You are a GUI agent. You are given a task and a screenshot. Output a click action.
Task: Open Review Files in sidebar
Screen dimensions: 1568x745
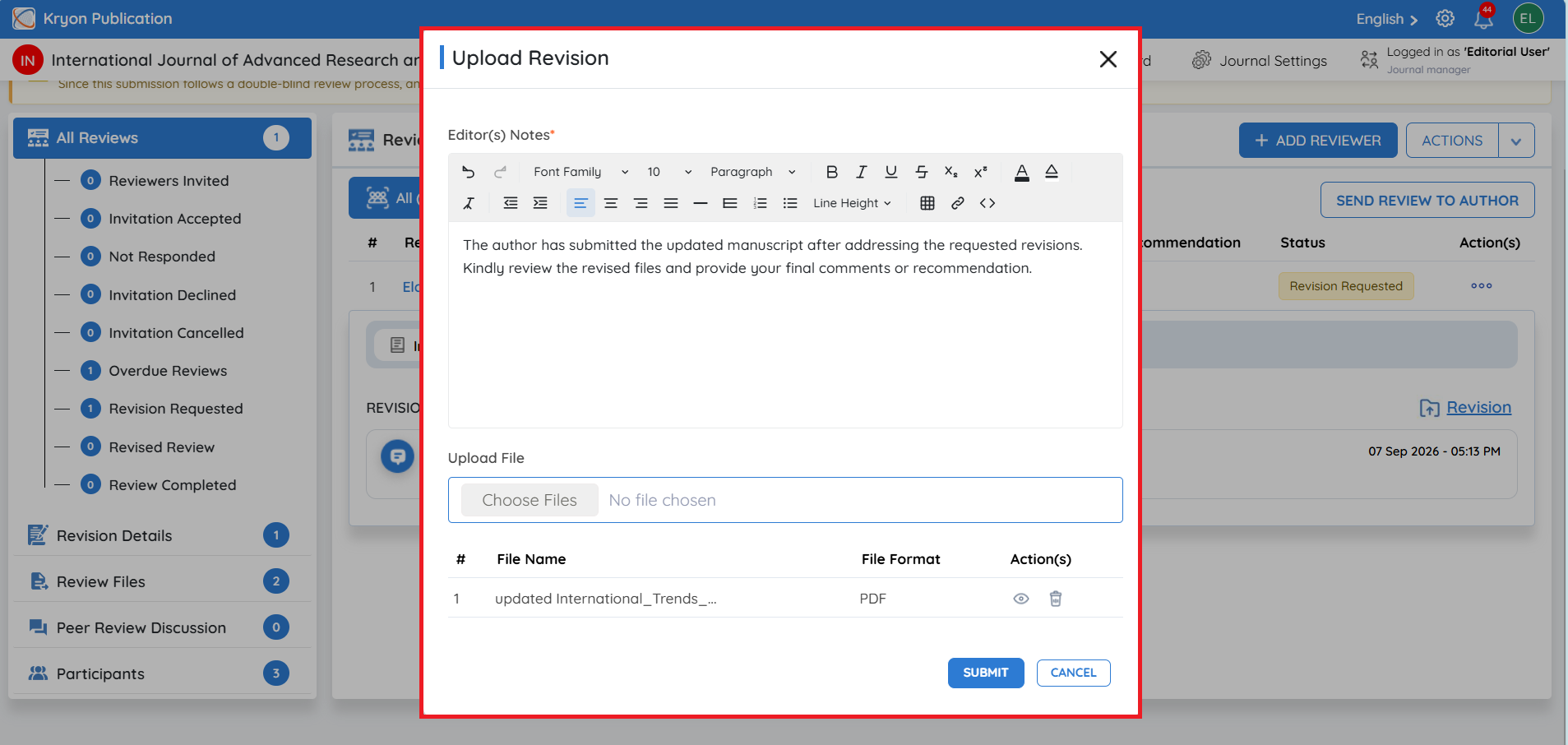(x=162, y=581)
